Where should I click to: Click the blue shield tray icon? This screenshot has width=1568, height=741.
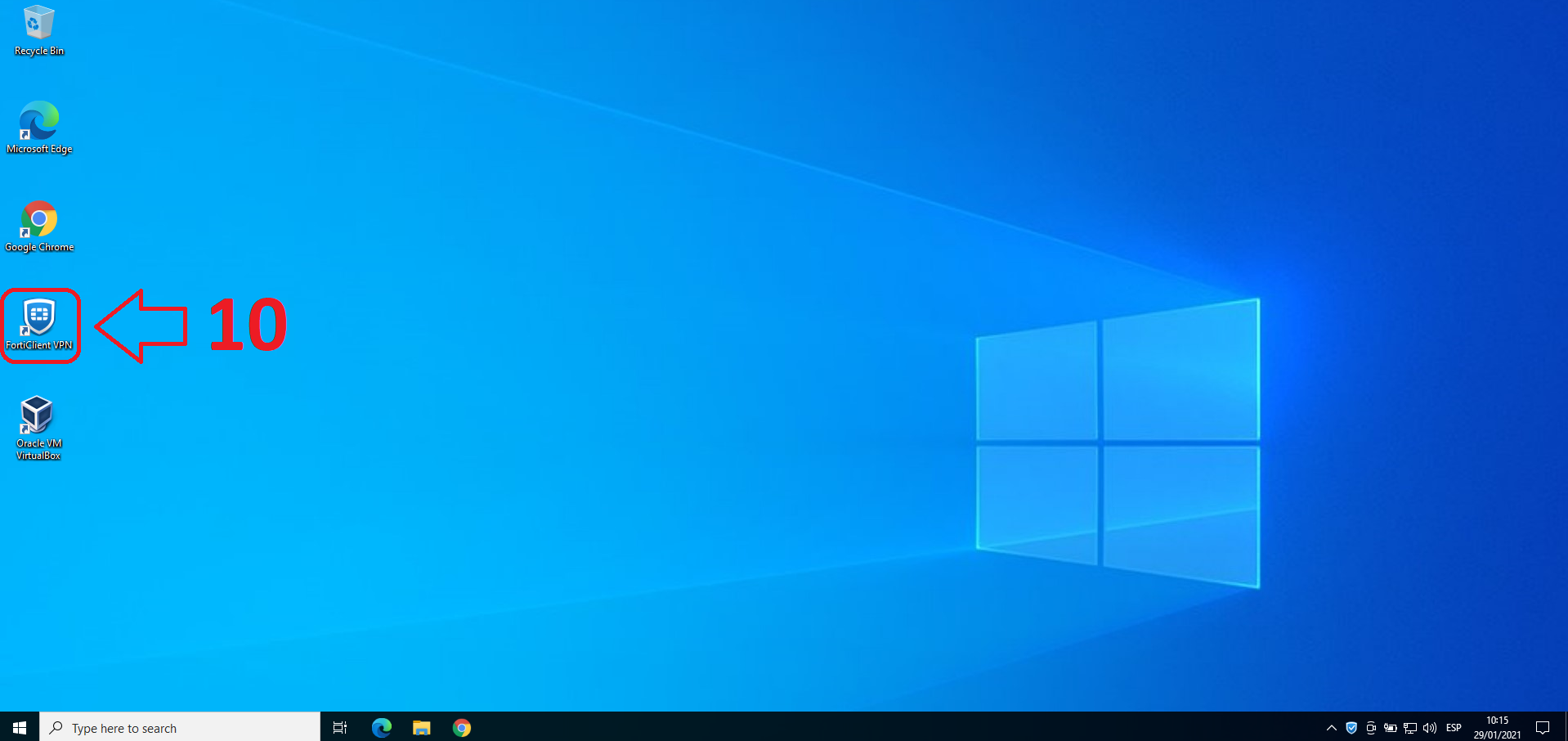click(x=1351, y=727)
